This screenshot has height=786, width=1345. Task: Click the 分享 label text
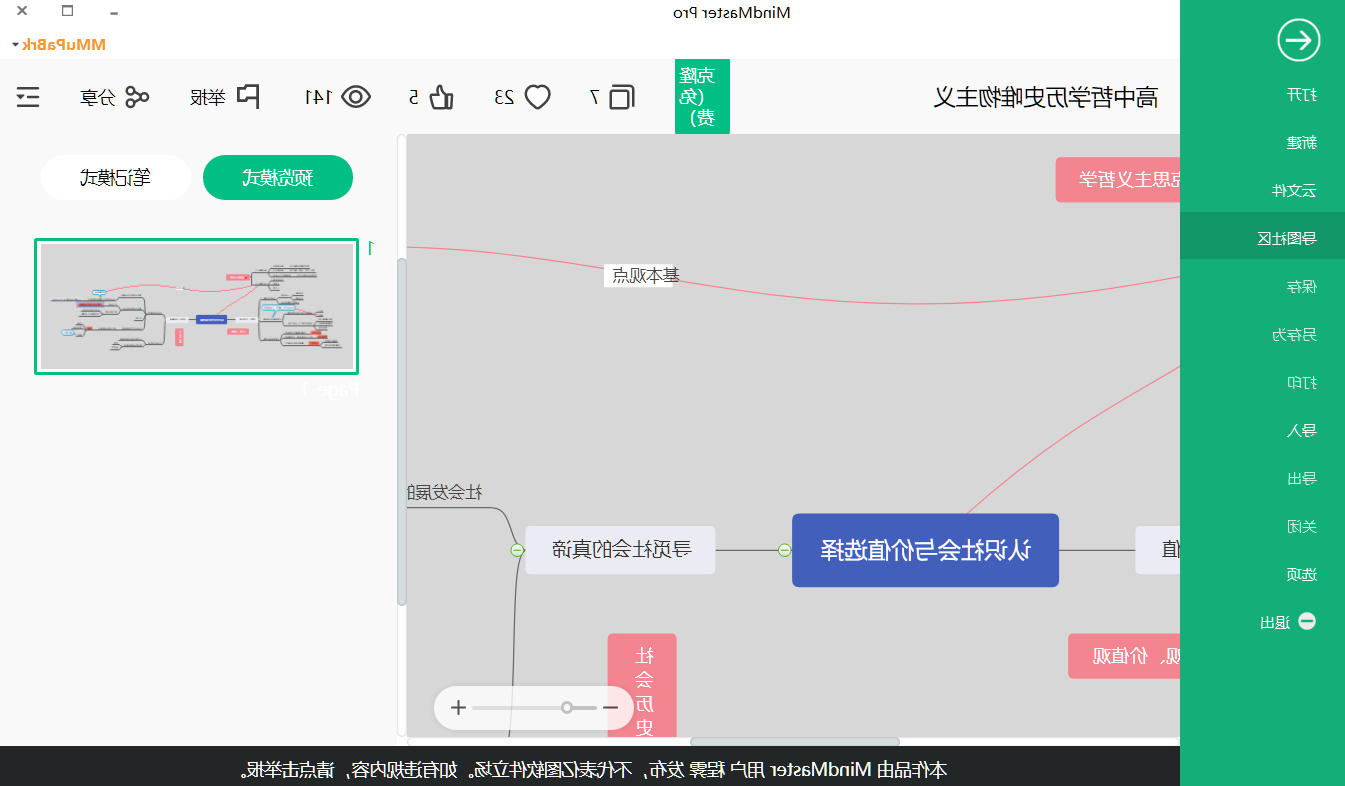coord(99,98)
